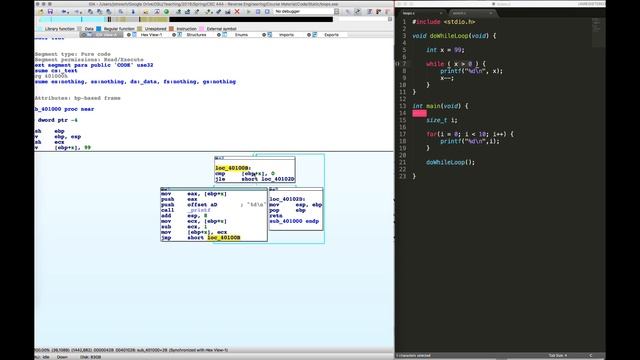The image size is (640, 360).
Task: Click 'jmp short loc_40100B' in left graph node
Action: [200, 238]
